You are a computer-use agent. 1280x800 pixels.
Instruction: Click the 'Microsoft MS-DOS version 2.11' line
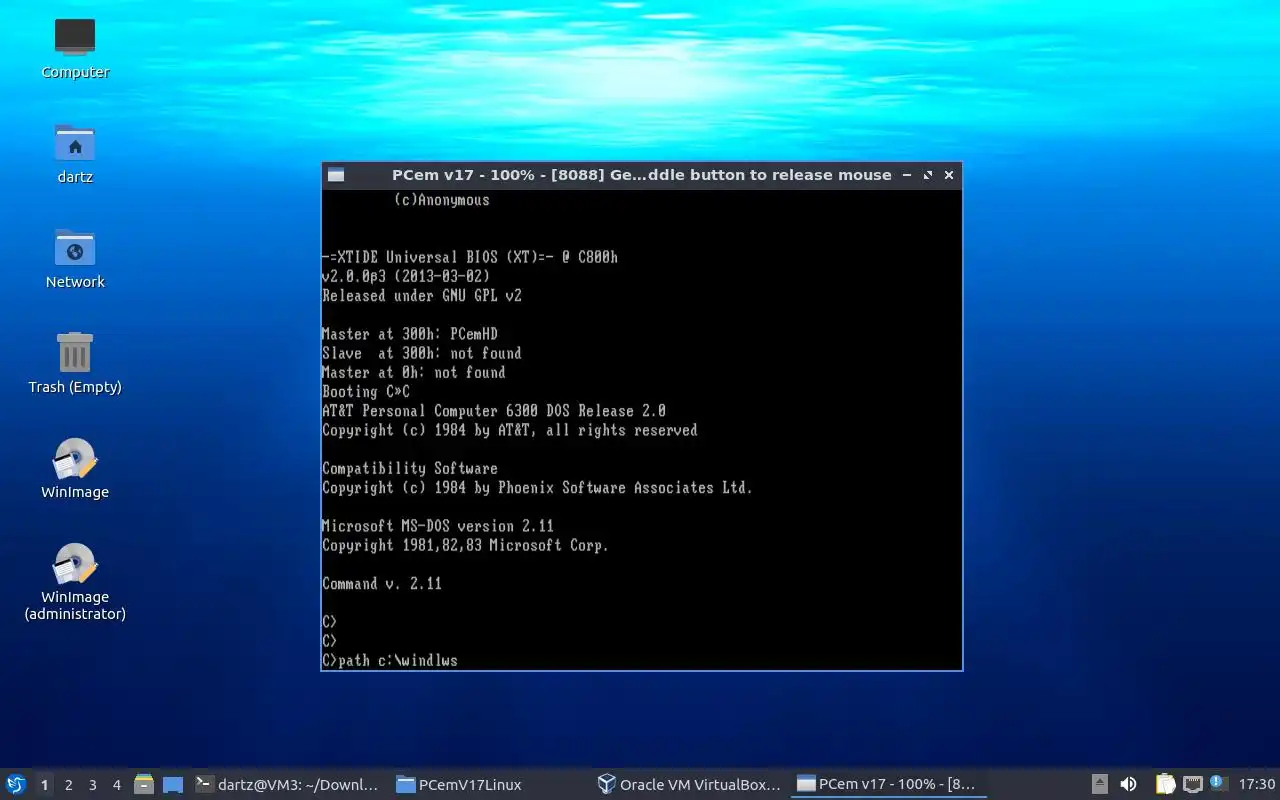coord(438,526)
